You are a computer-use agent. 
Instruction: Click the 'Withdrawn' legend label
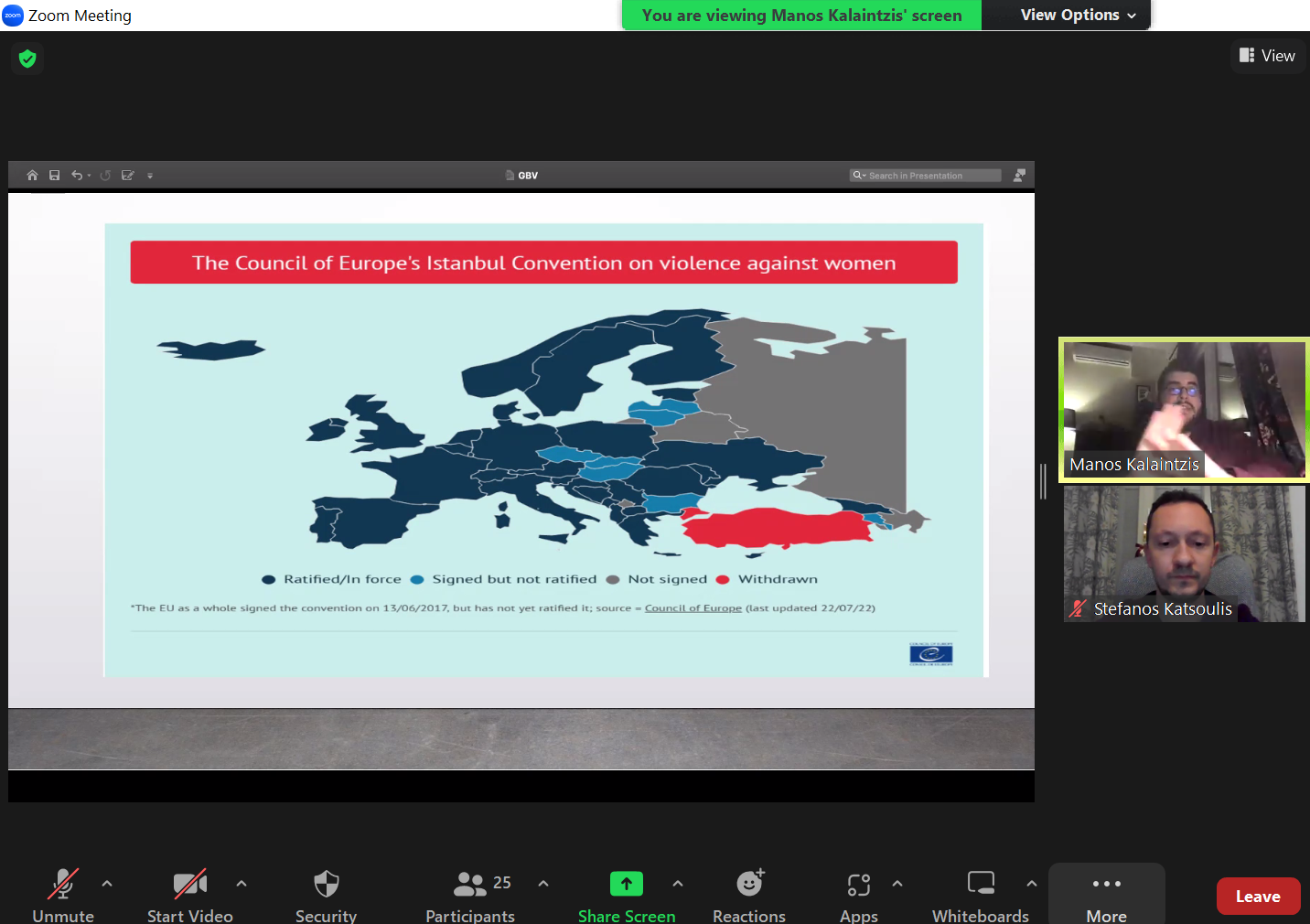778,579
